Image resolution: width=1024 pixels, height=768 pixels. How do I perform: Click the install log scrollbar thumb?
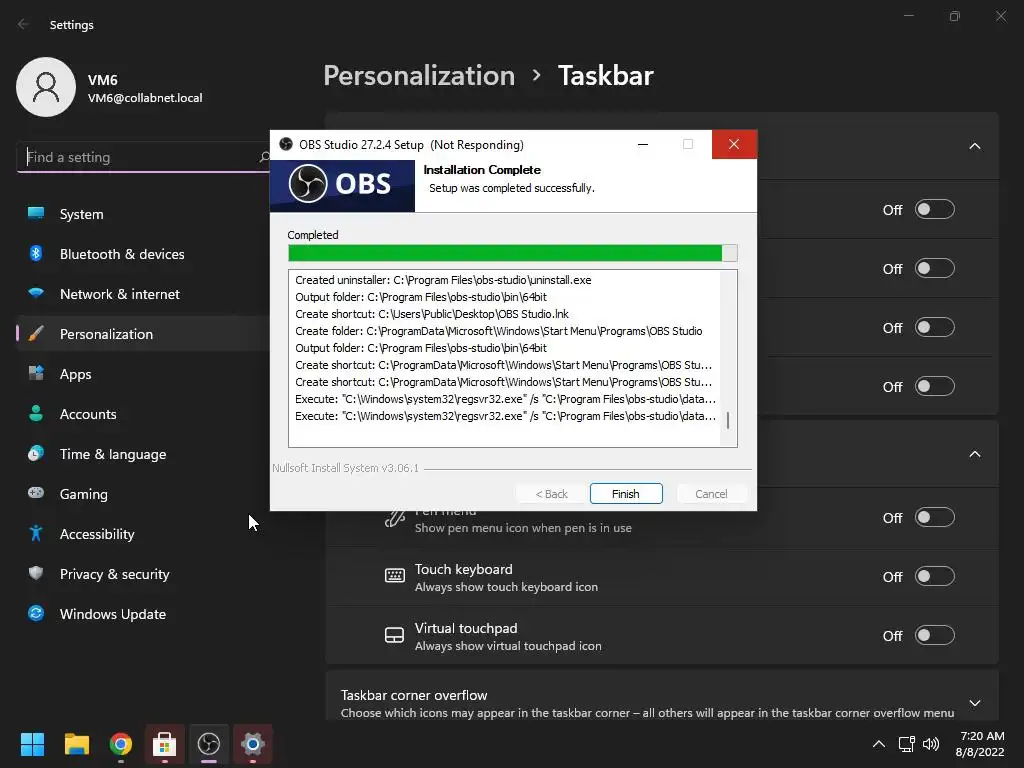click(728, 420)
